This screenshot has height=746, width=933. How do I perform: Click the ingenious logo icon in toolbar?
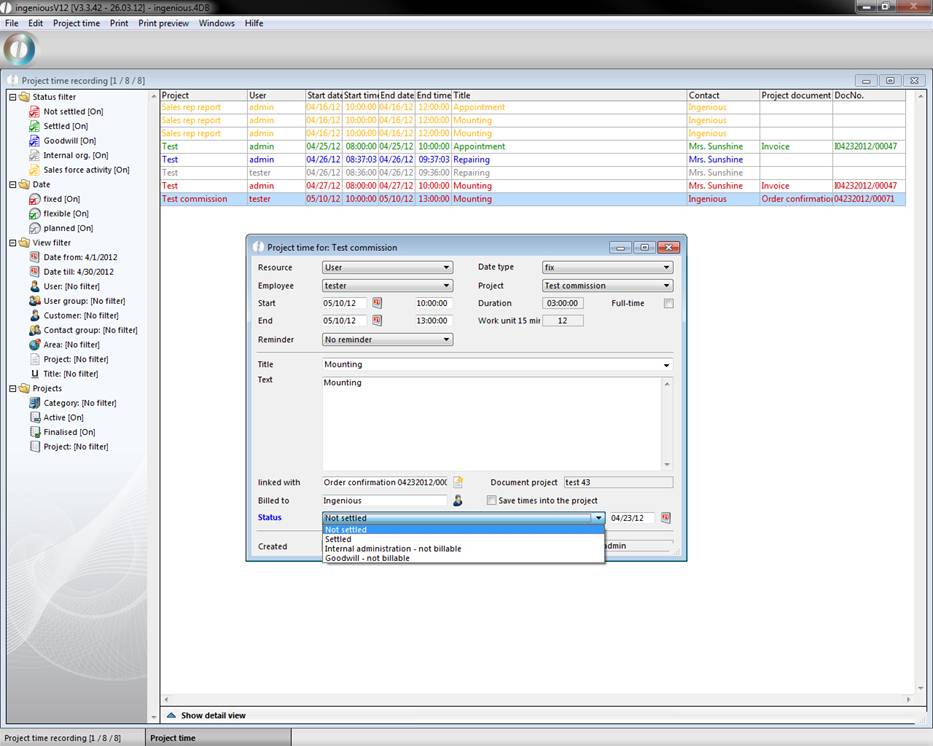[x=20, y=49]
